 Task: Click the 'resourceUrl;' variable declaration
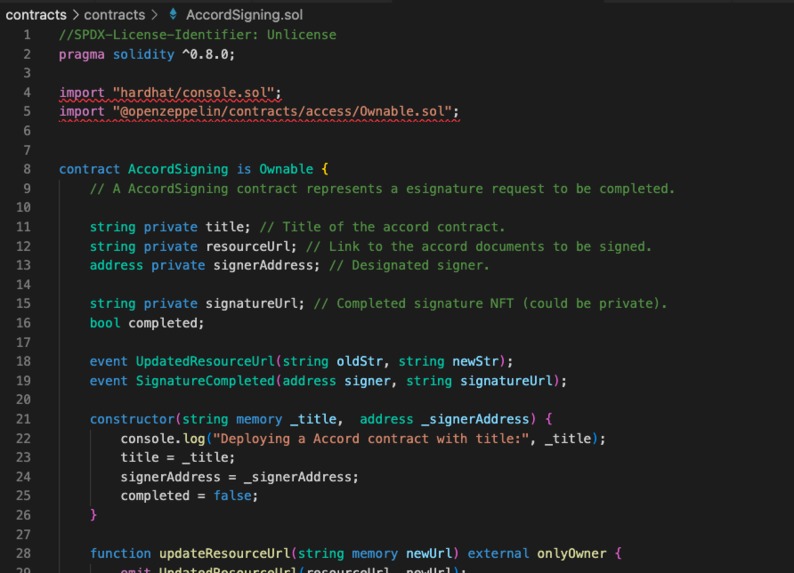tap(251, 247)
